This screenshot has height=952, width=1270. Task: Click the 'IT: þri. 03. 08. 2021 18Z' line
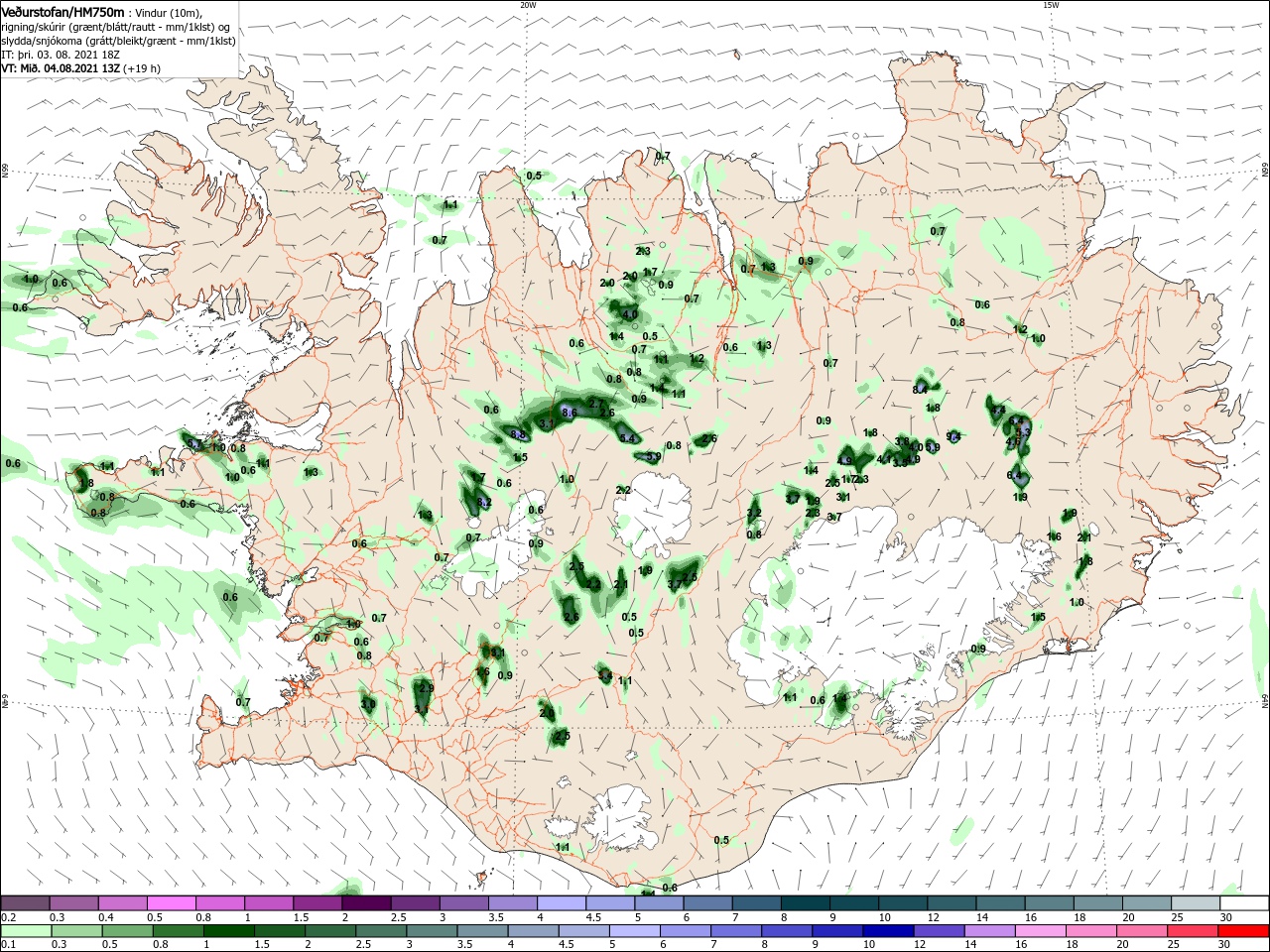coord(61,55)
